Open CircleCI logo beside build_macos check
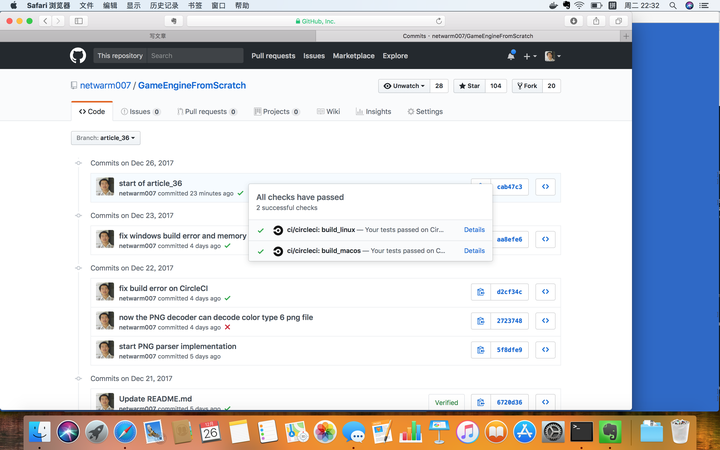The width and height of the screenshot is (720, 450). 278,251
